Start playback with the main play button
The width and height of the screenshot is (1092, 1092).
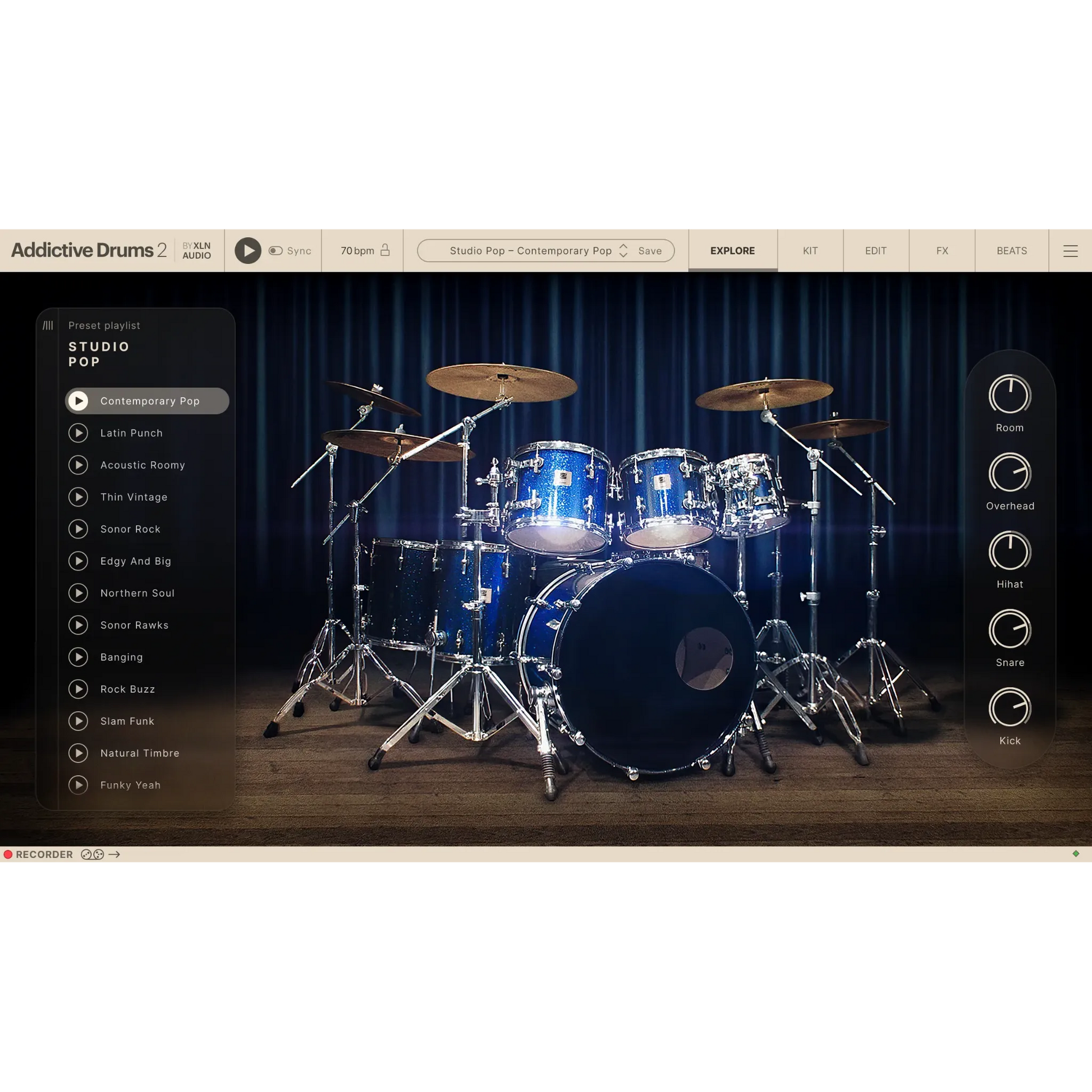click(x=247, y=250)
